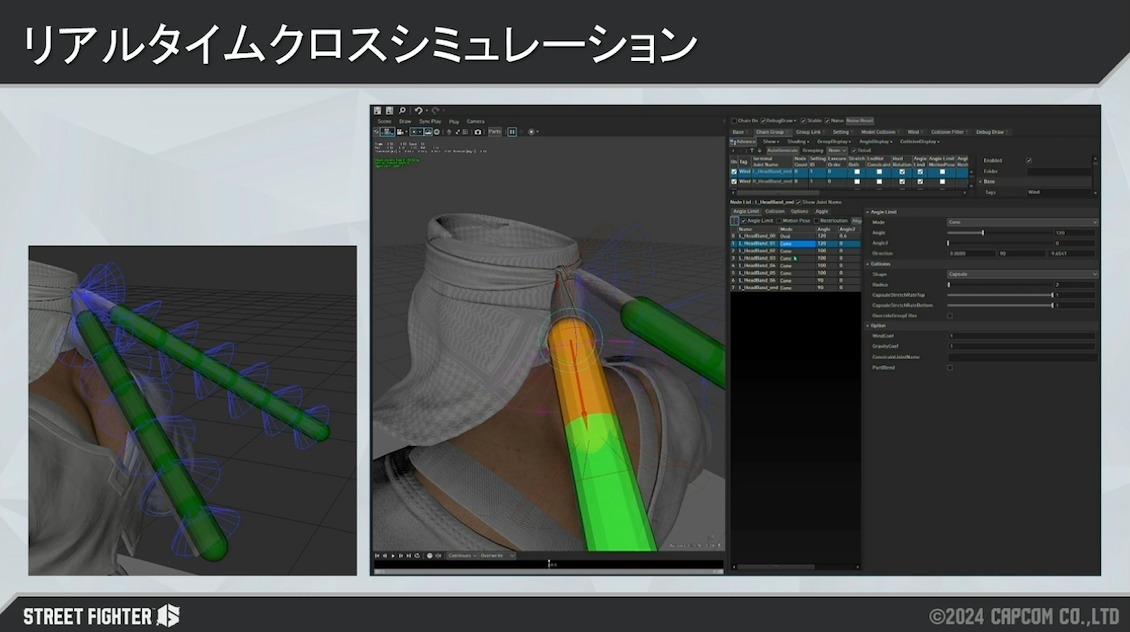Toggle the Chain On checkbox
Viewport: 1130px width, 632px height.
point(734,121)
